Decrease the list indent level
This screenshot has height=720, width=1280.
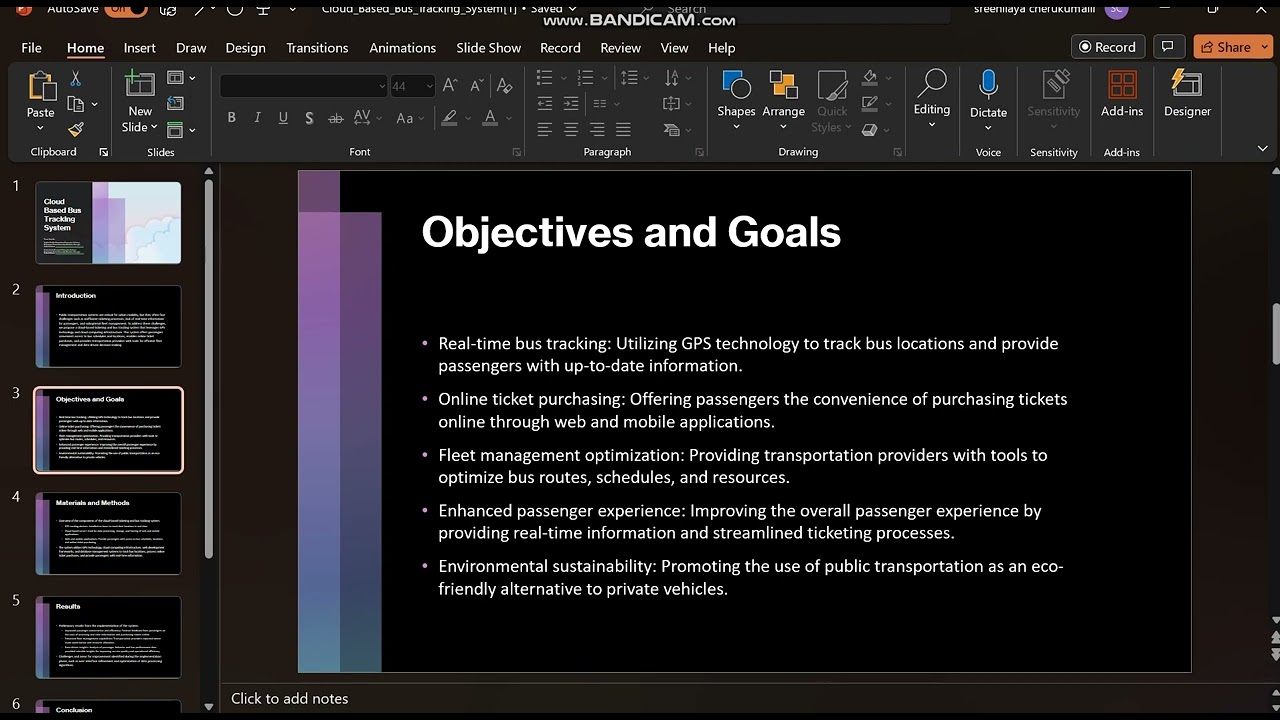[x=545, y=103]
